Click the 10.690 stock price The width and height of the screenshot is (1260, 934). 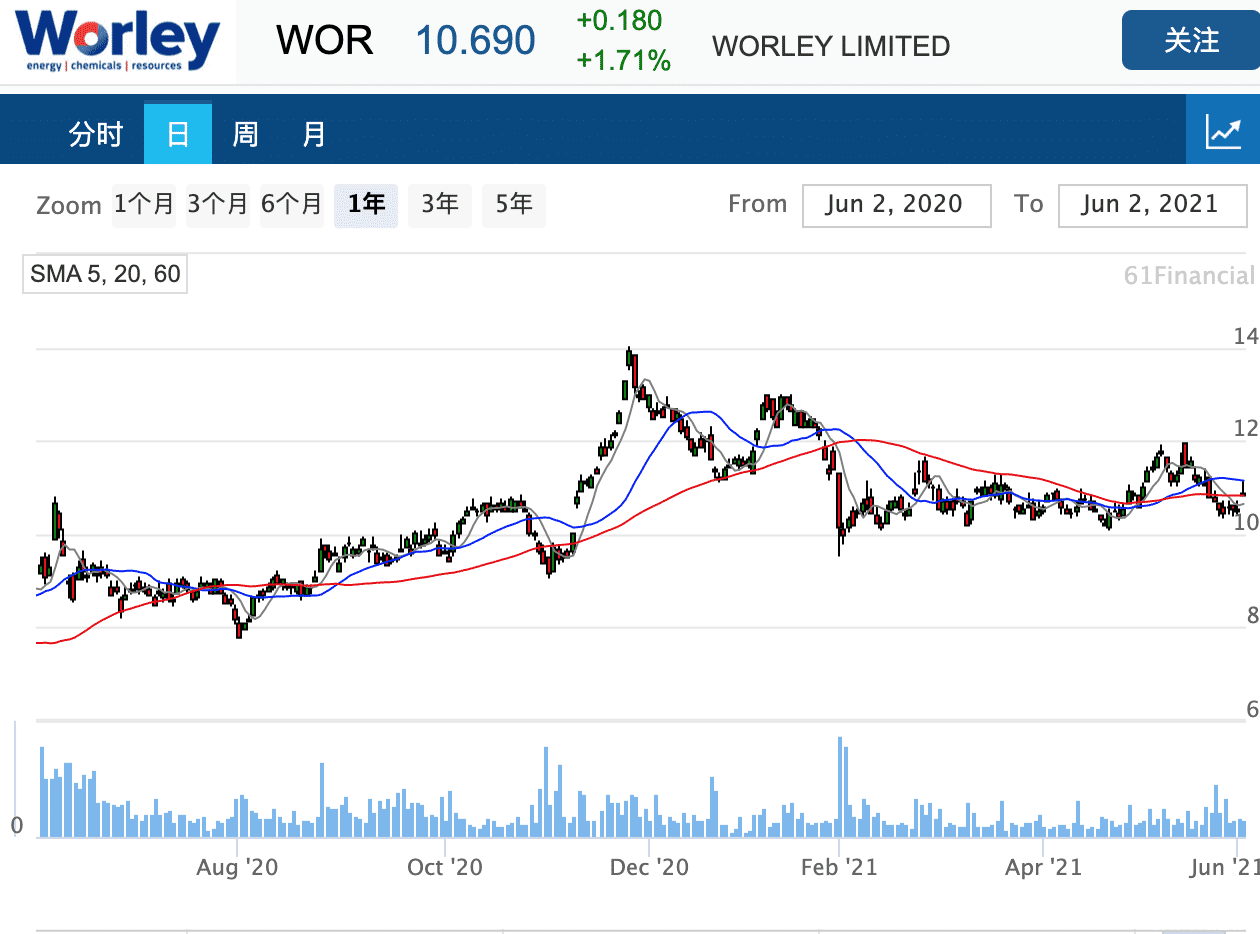pyautogui.click(x=475, y=40)
